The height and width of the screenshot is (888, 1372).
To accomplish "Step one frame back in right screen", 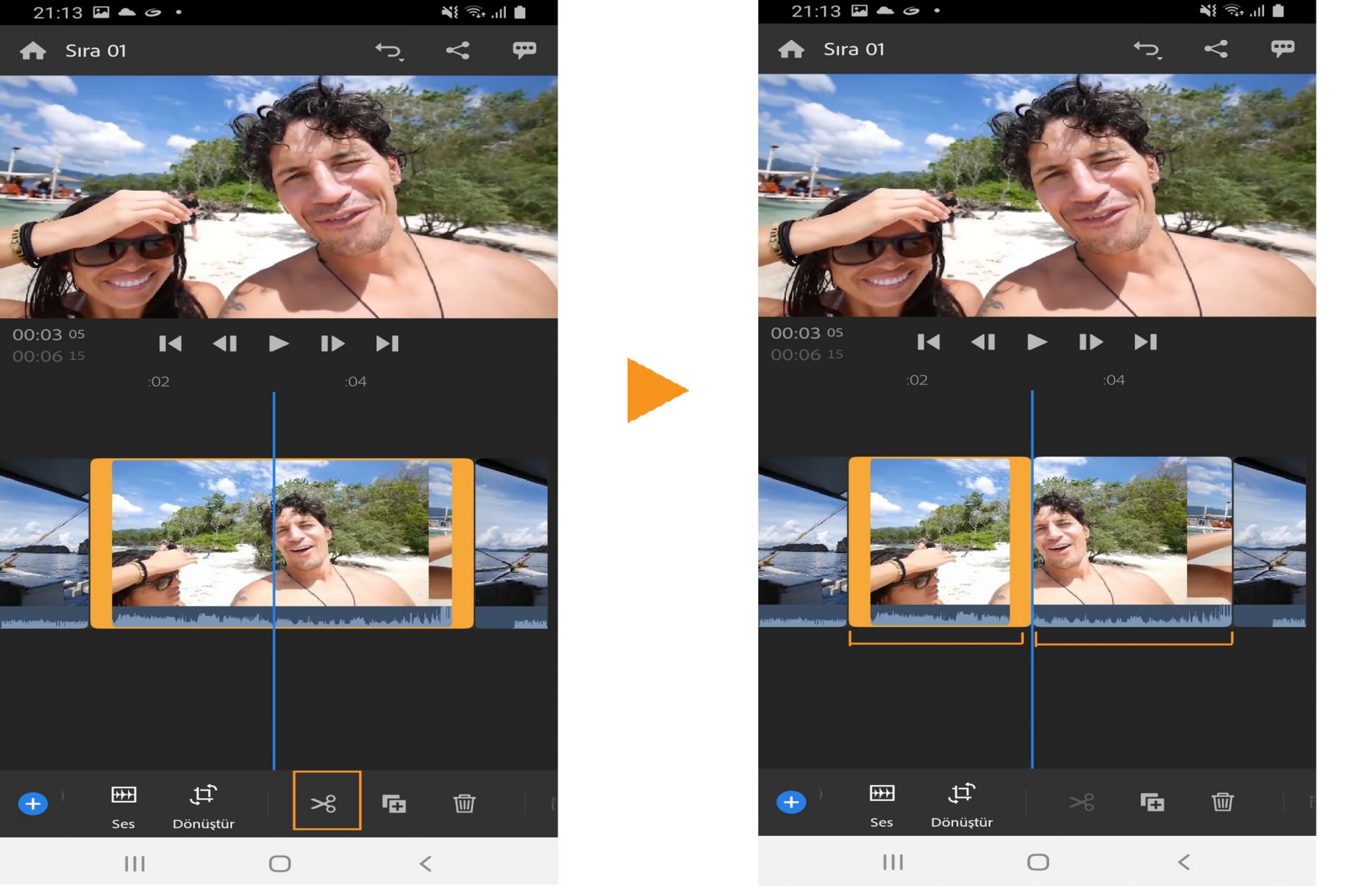I will pyautogui.click(x=983, y=342).
